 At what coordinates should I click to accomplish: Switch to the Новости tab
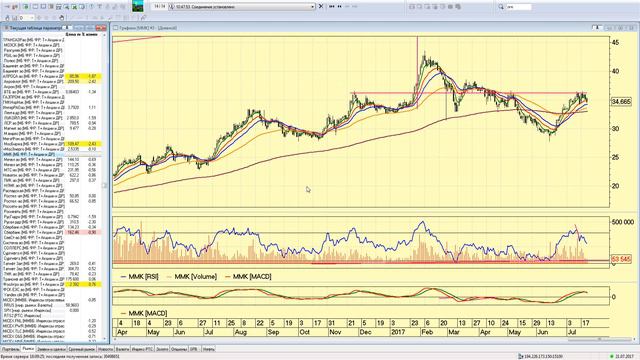tap(105, 349)
